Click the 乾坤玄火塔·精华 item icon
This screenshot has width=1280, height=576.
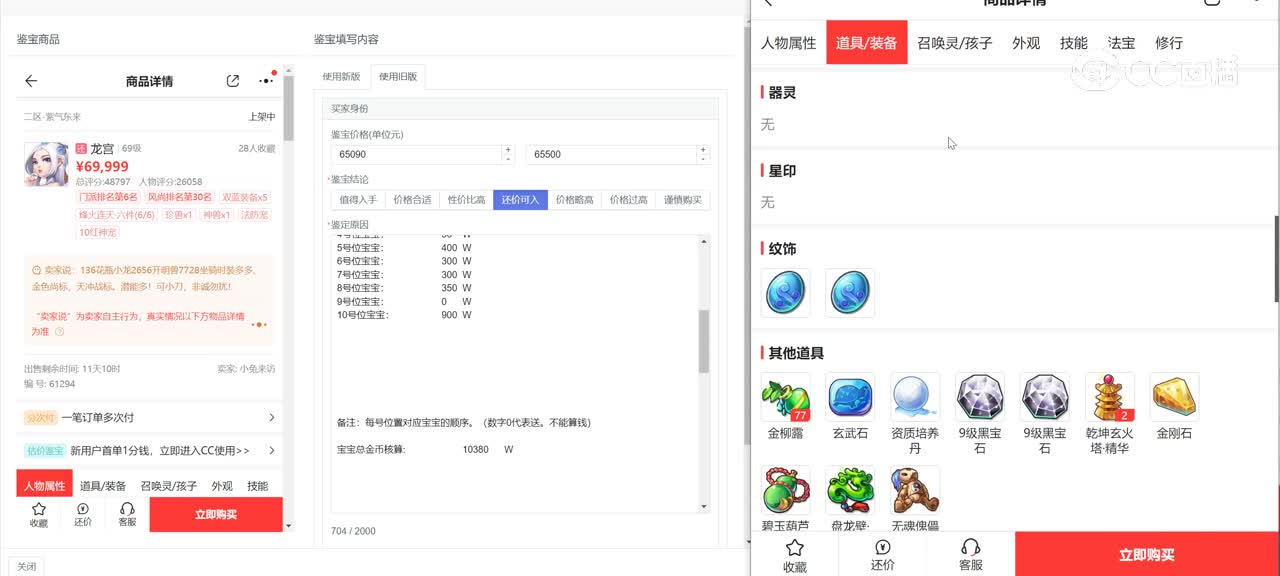(x=1109, y=397)
